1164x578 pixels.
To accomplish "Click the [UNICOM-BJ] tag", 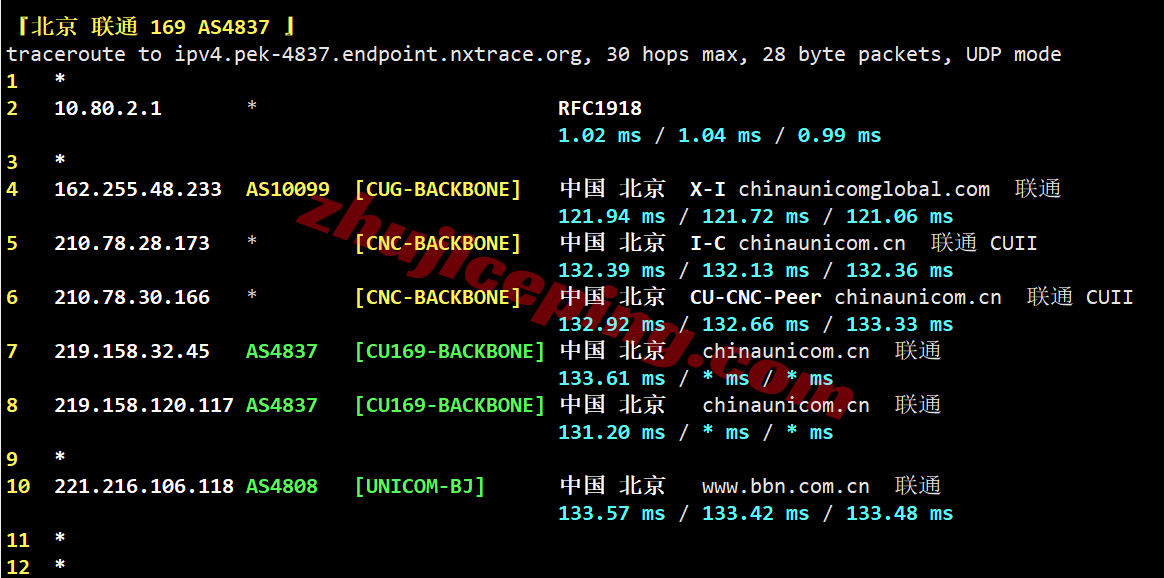I will (419, 486).
